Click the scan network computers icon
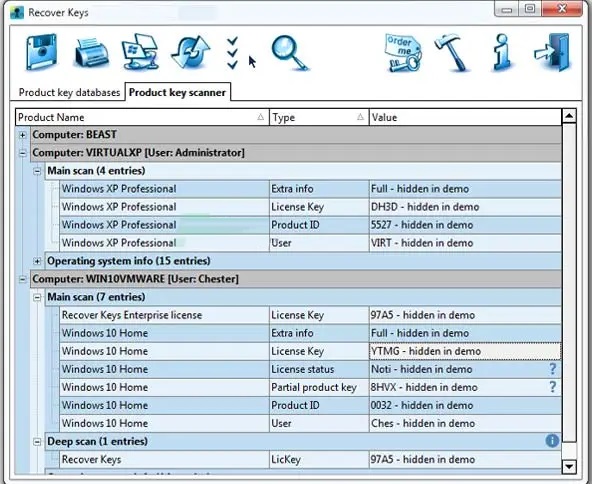This screenshot has width=592, height=484. point(140,52)
